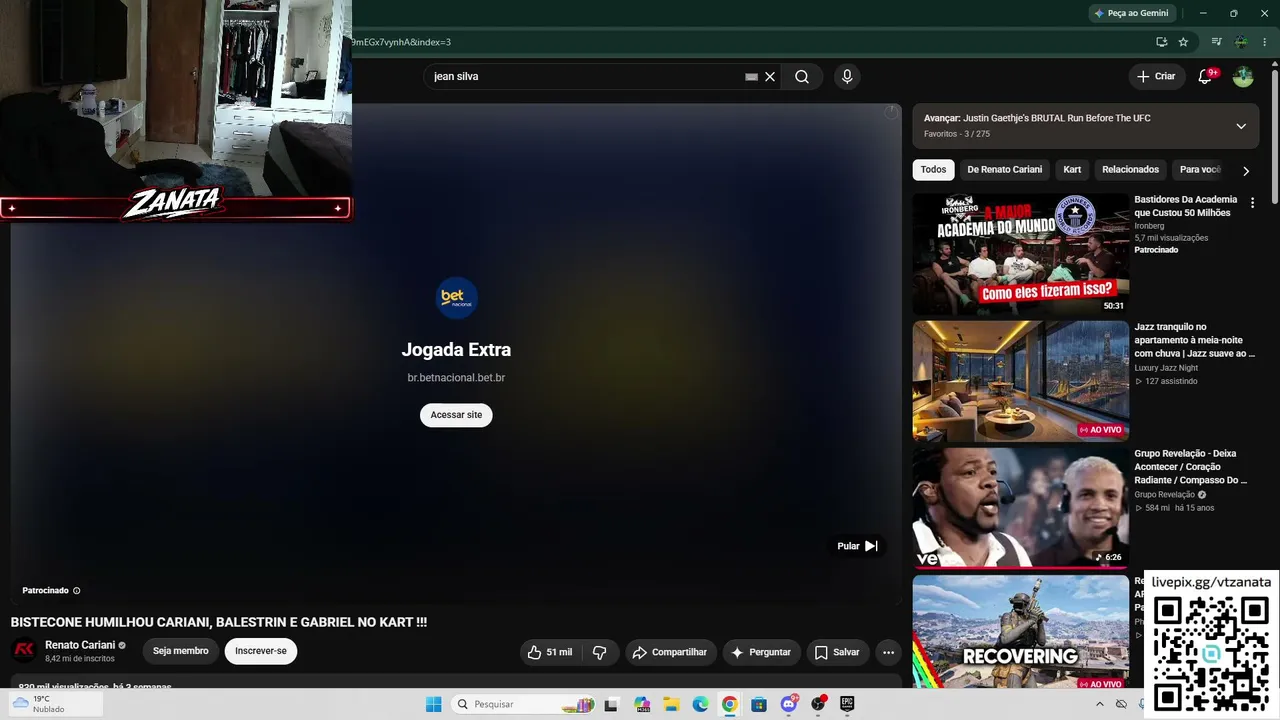Open the RECOVERING live video thumbnail
1280x720 pixels.
(1021, 633)
